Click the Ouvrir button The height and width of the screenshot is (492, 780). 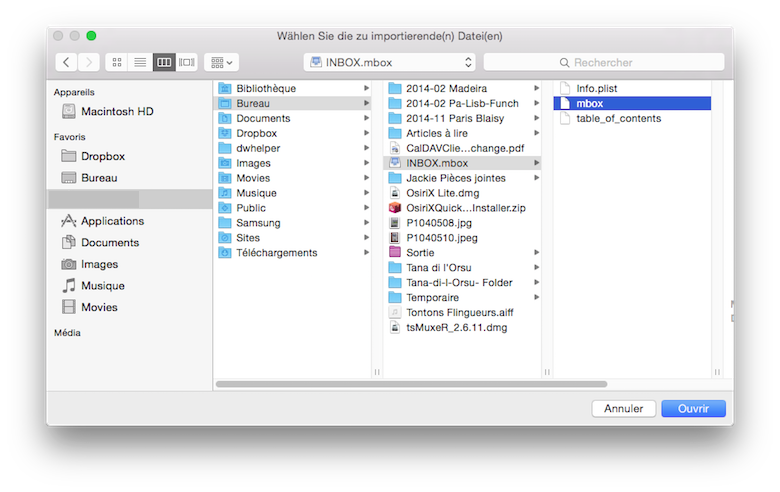(x=693, y=408)
